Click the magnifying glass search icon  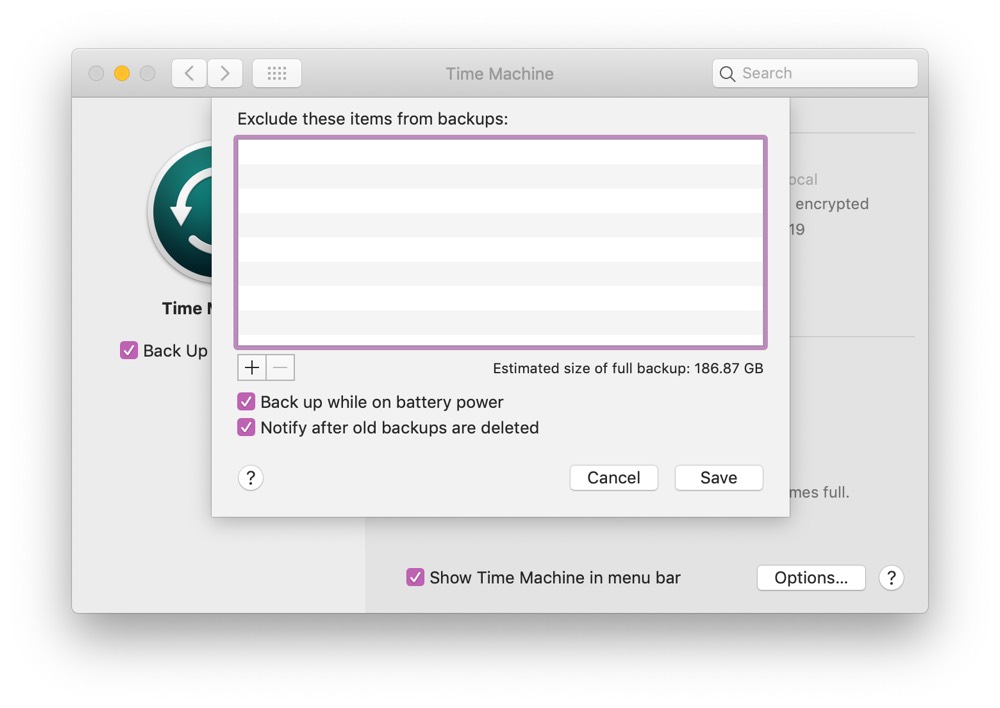[727, 73]
